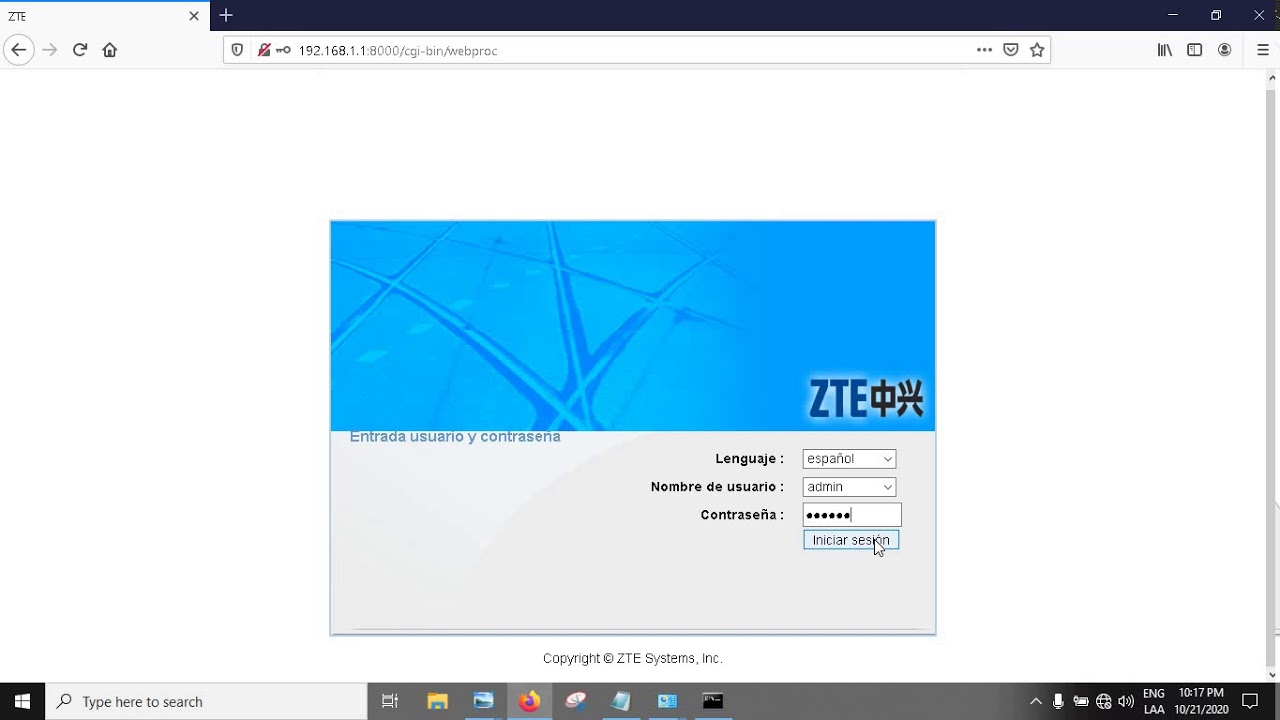
Task: Open the clock showing 10:17 PM
Action: tap(1201, 701)
